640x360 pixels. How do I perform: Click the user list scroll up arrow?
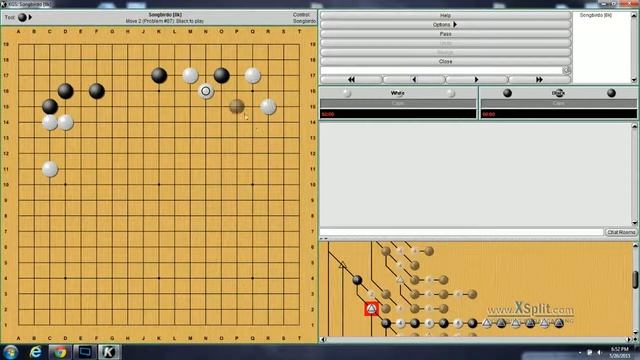pyautogui.click(x=634, y=15)
